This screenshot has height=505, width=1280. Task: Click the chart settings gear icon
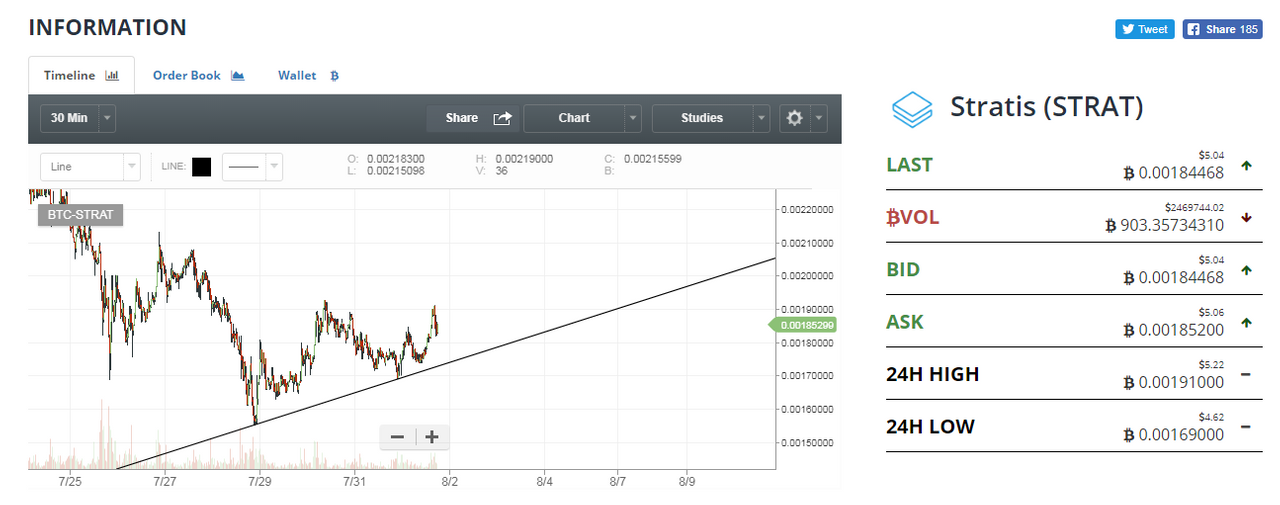(x=794, y=118)
